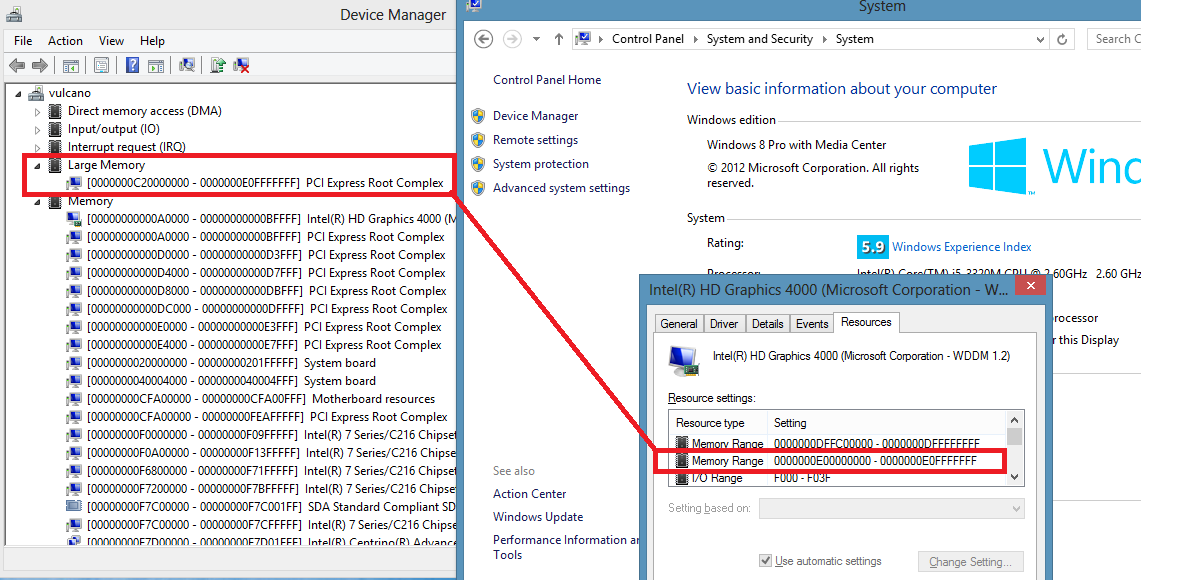This screenshot has height=580, width=1184.
Task: Open the recent locations dropdown in System window
Action: (x=536, y=39)
